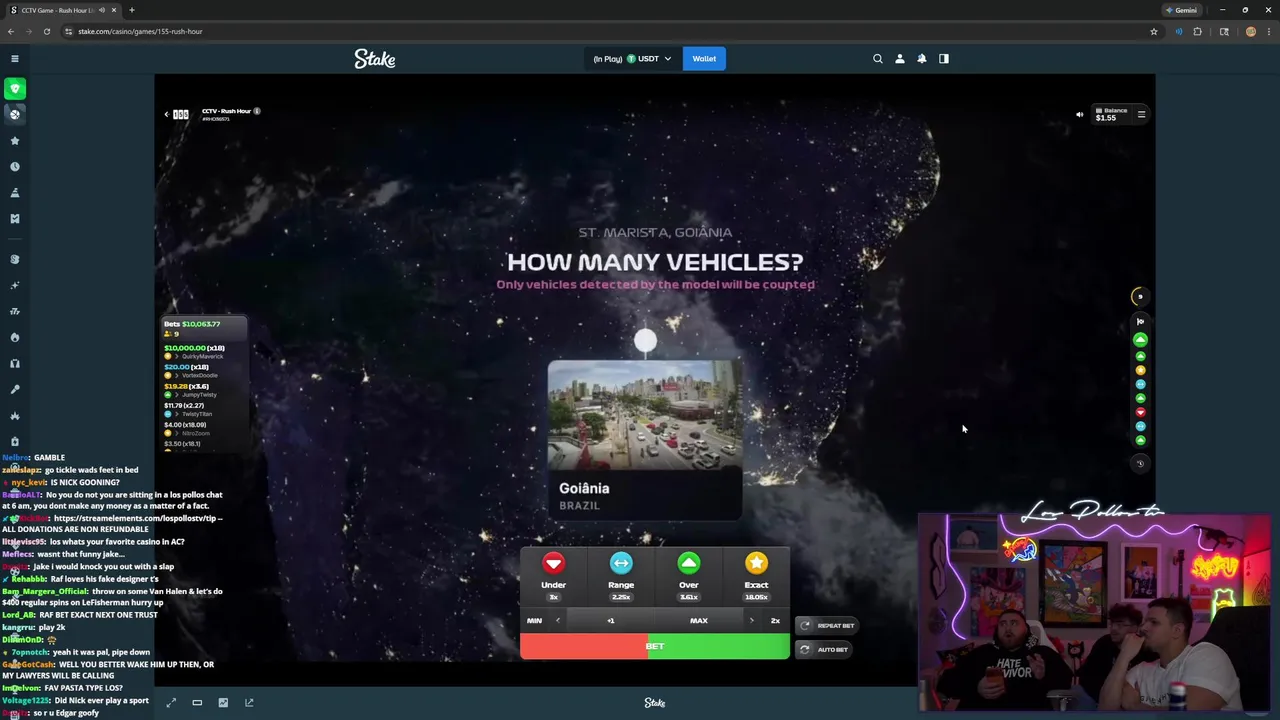Enter fullscreen mode for the game
Screen dimensions: 1280x720
[x=171, y=703]
